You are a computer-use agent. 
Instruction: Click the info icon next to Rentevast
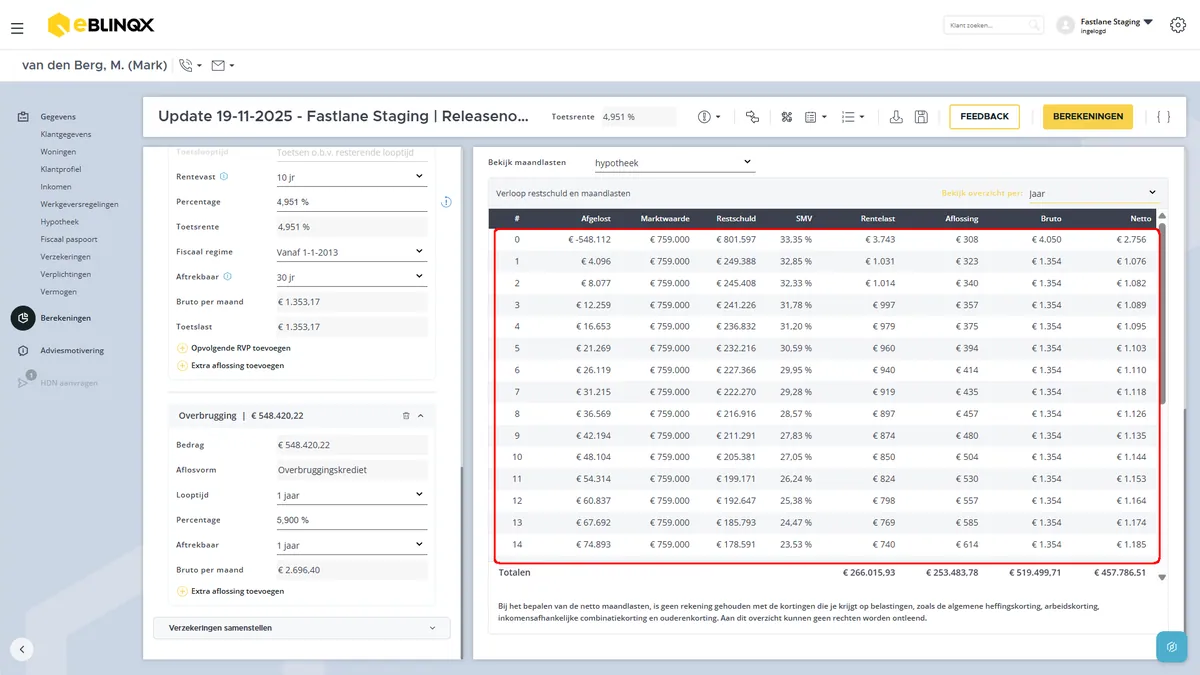[224, 176]
